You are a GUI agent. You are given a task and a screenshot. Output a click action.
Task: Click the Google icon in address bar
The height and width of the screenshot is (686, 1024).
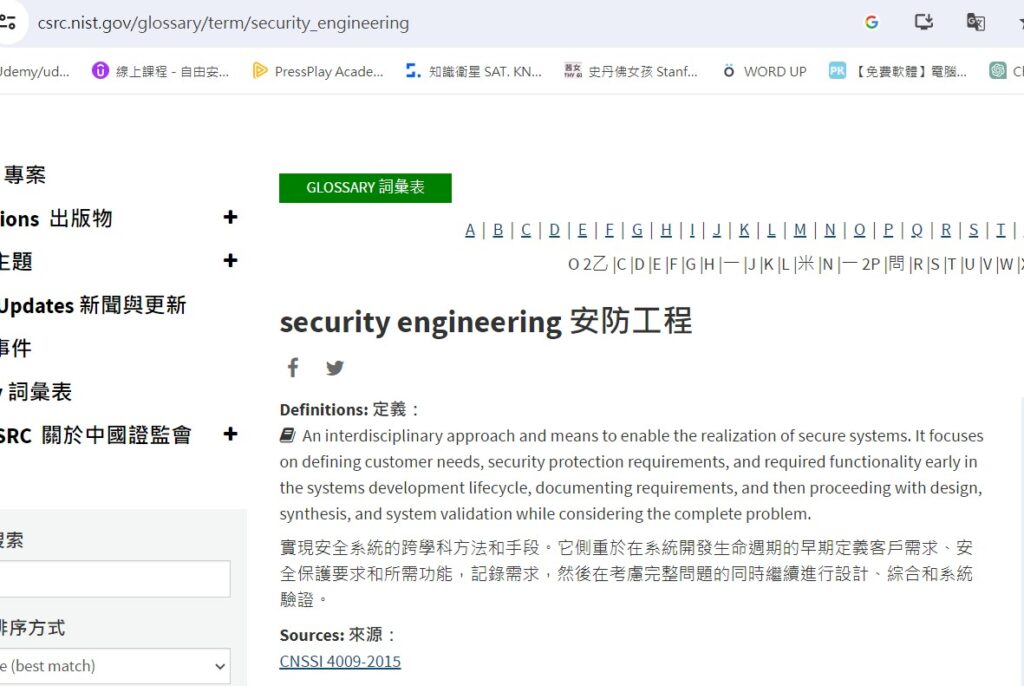pyautogui.click(x=871, y=22)
